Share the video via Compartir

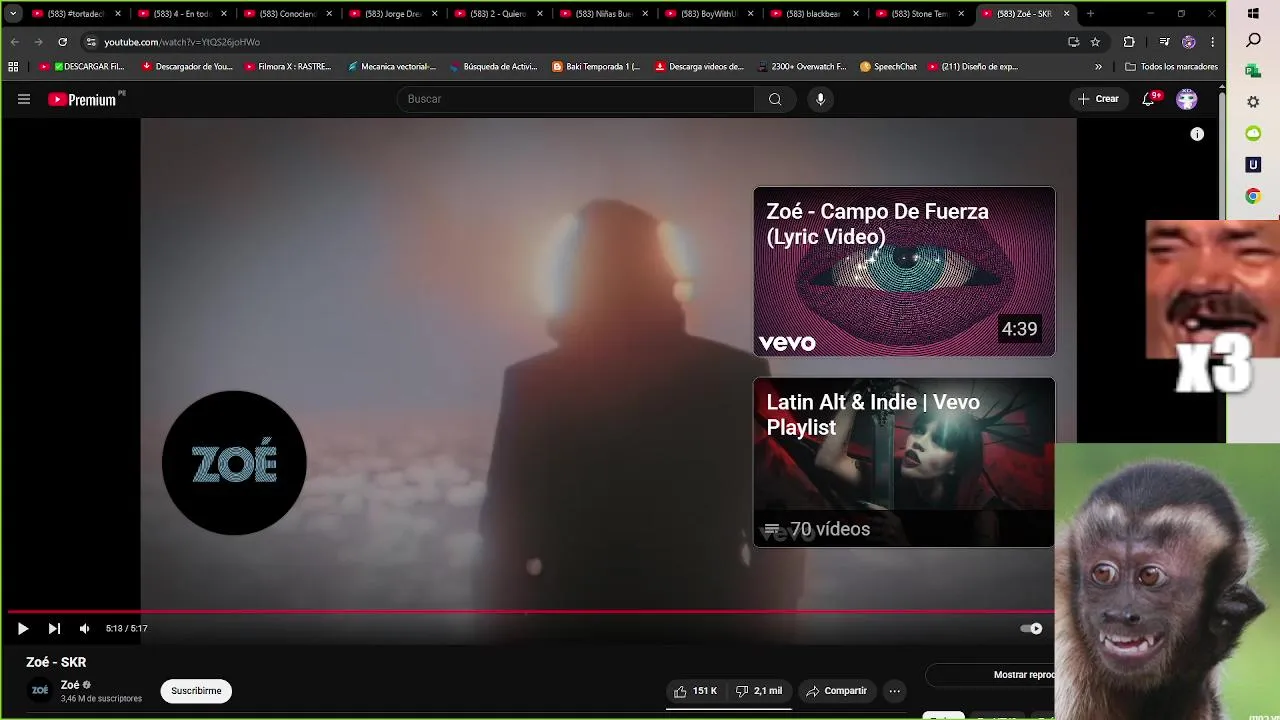point(837,691)
